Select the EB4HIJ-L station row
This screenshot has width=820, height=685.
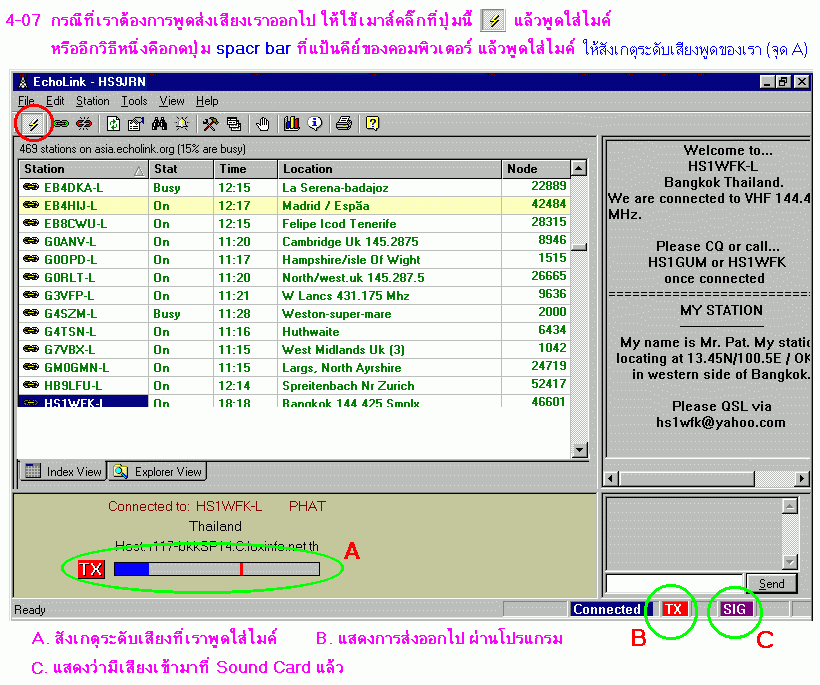click(294, 206)
